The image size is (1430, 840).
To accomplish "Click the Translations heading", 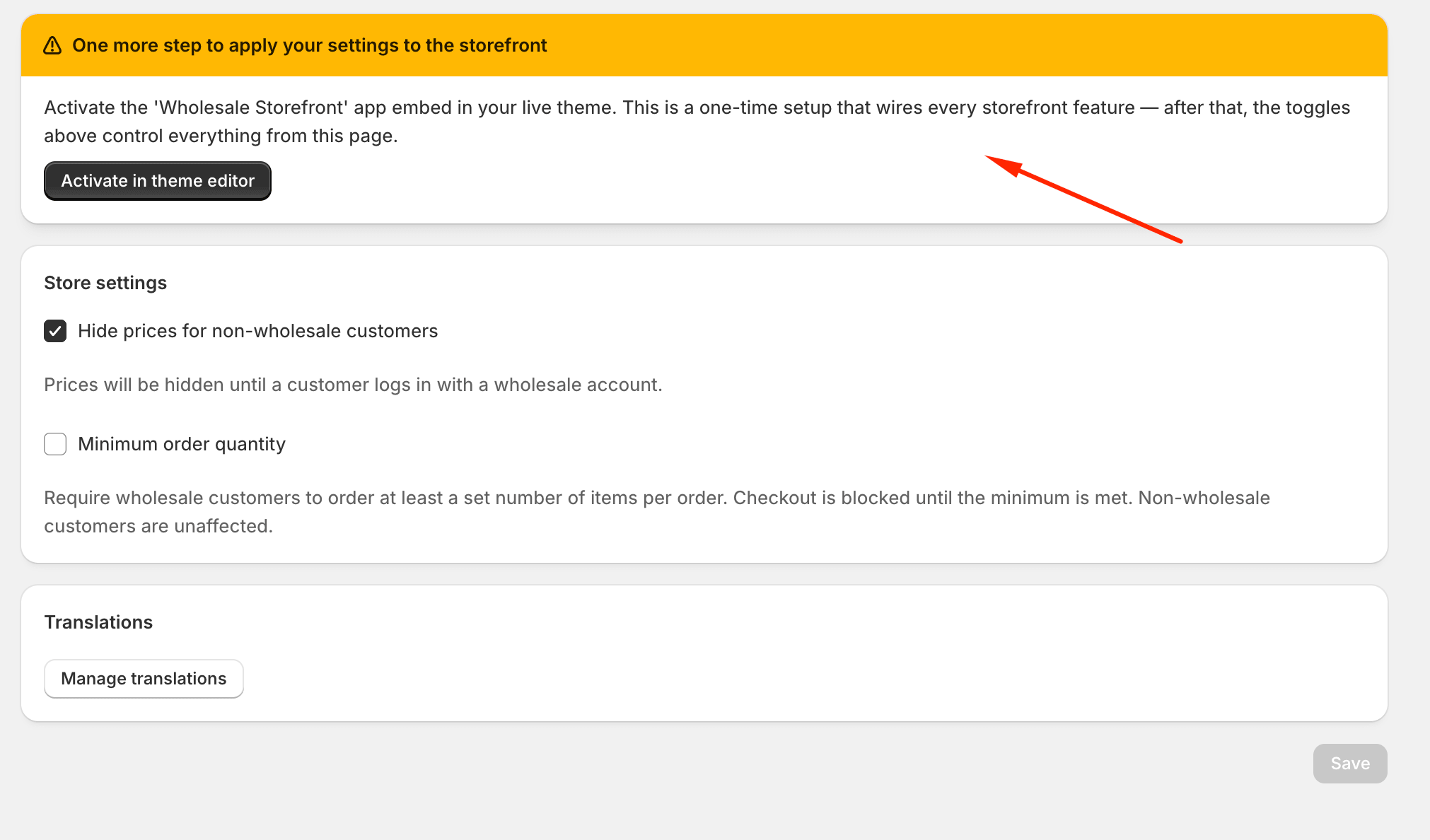I will click(x=98, y=622).
